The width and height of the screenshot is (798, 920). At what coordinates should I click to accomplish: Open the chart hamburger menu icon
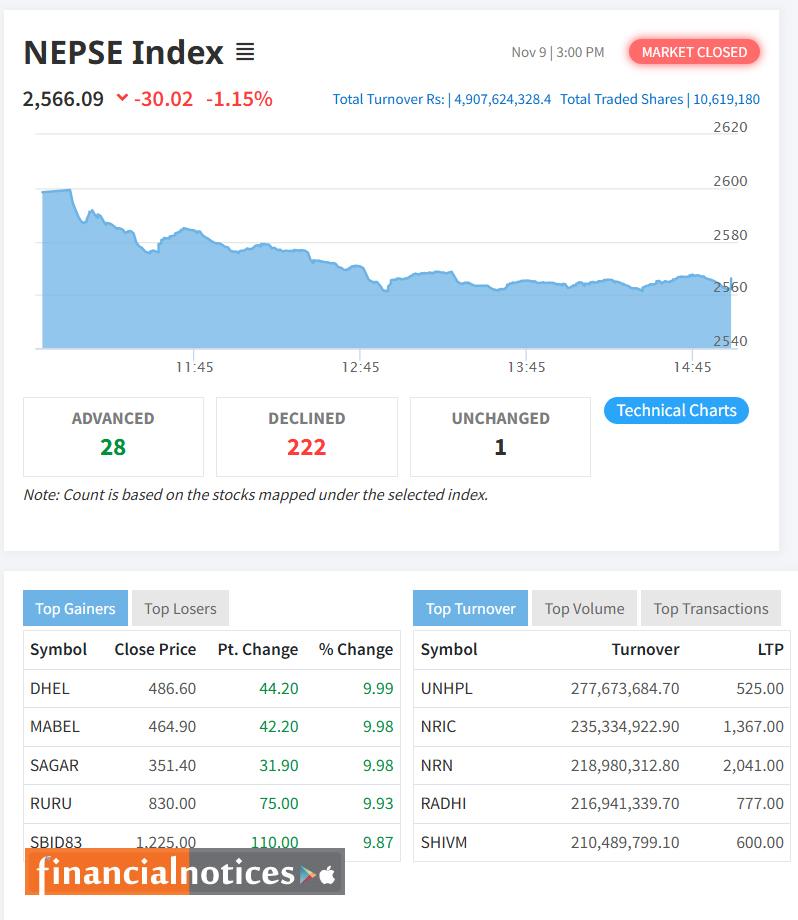245,52
